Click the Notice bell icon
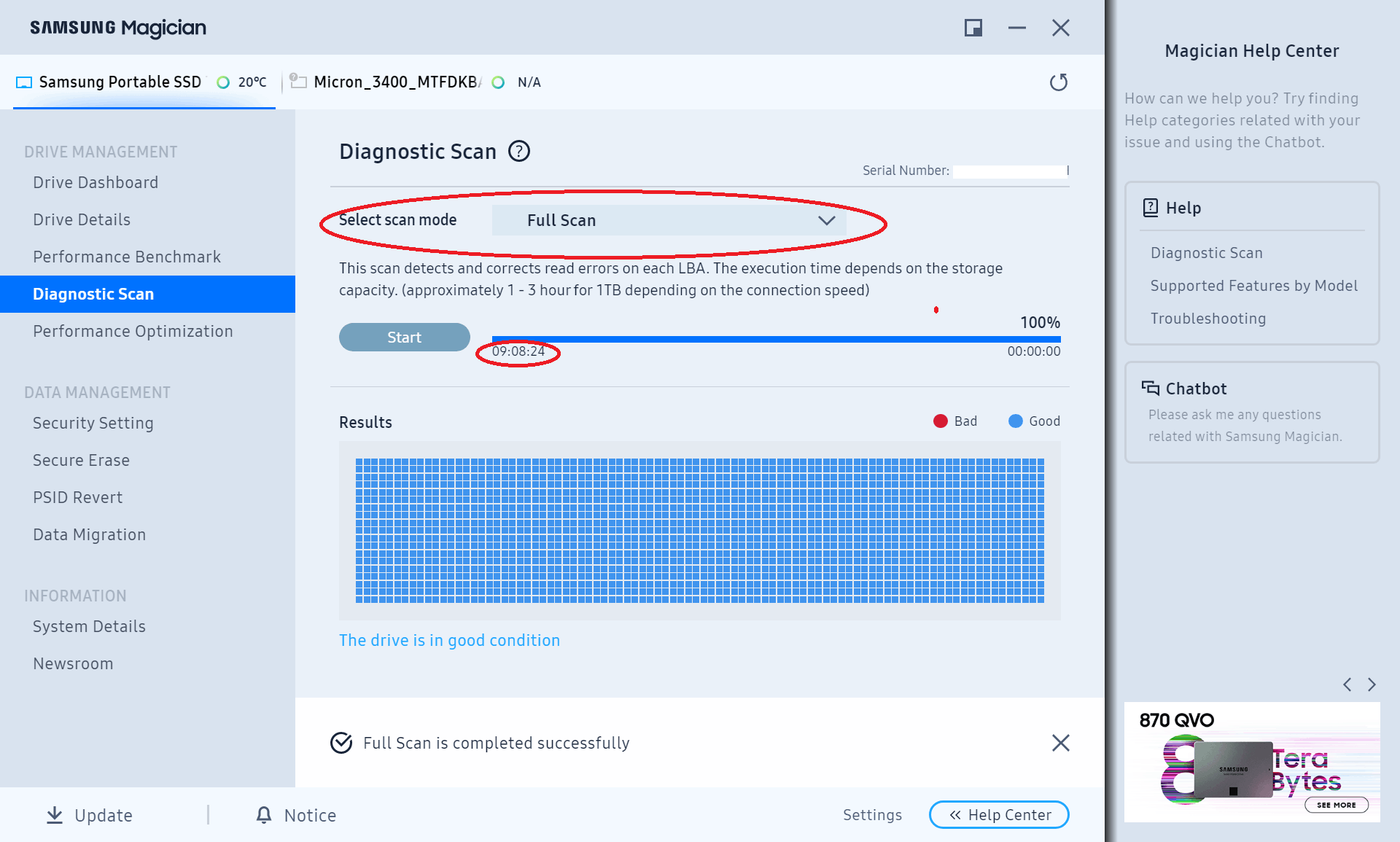1400x842 pixels. click(264, 815)
